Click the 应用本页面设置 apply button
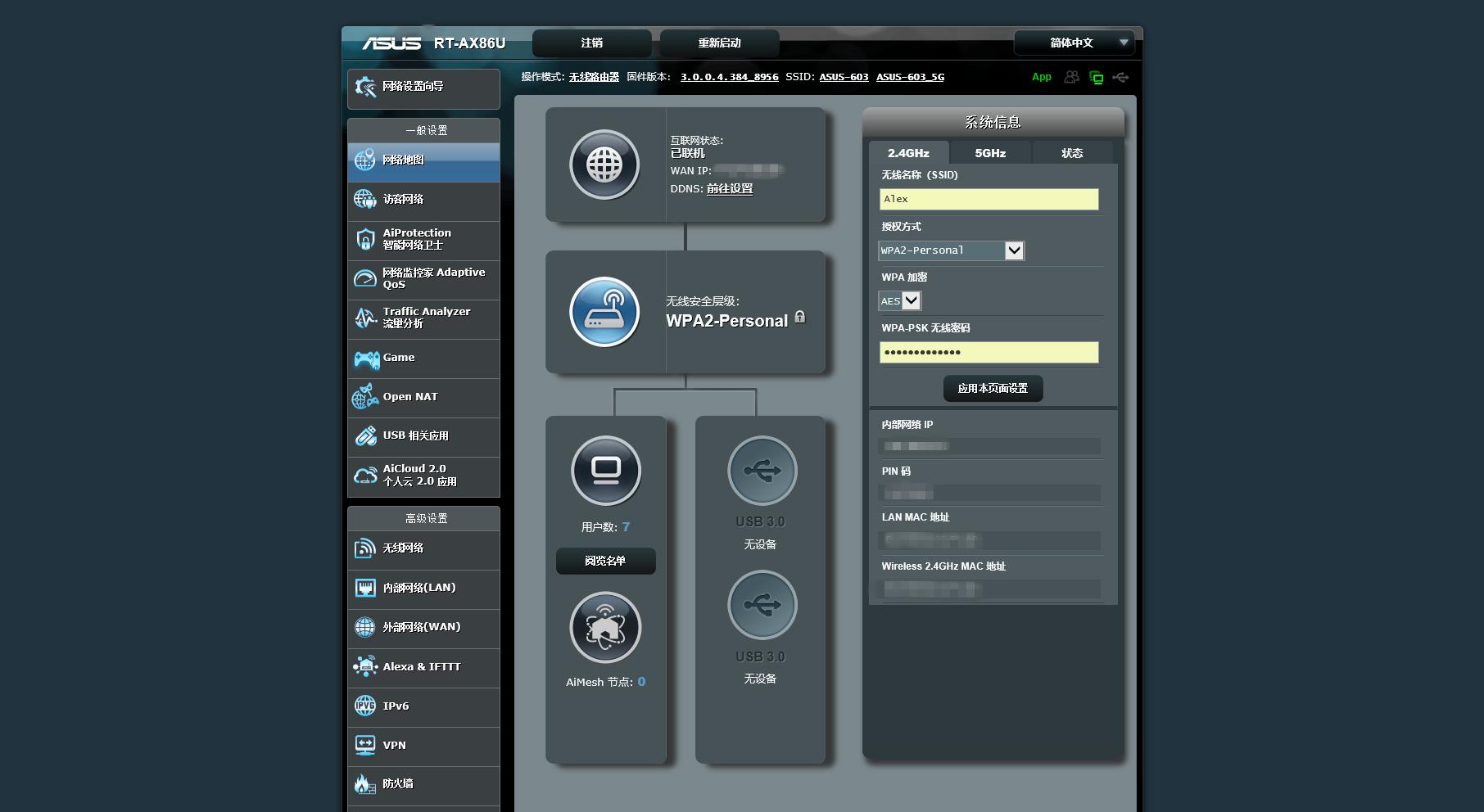The width and height of the screenshot is (1484, 812). coord(993,388)
